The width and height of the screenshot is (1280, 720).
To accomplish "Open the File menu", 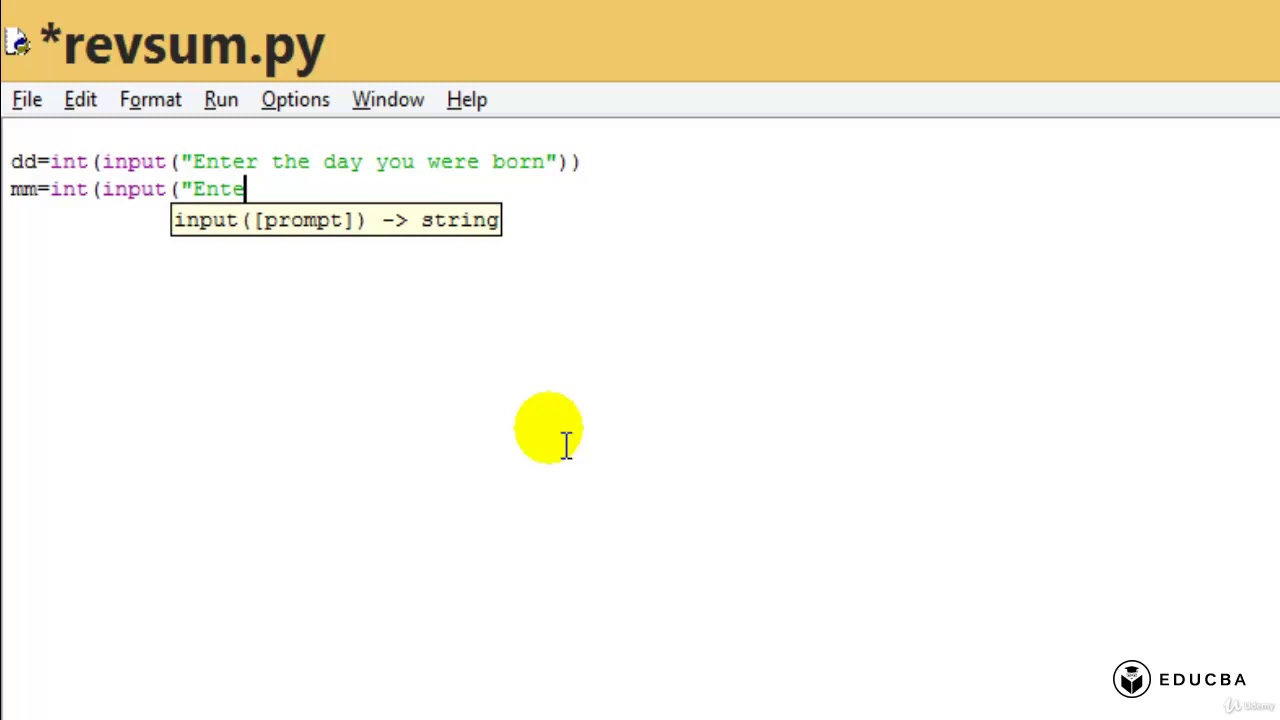I will 27,100.
